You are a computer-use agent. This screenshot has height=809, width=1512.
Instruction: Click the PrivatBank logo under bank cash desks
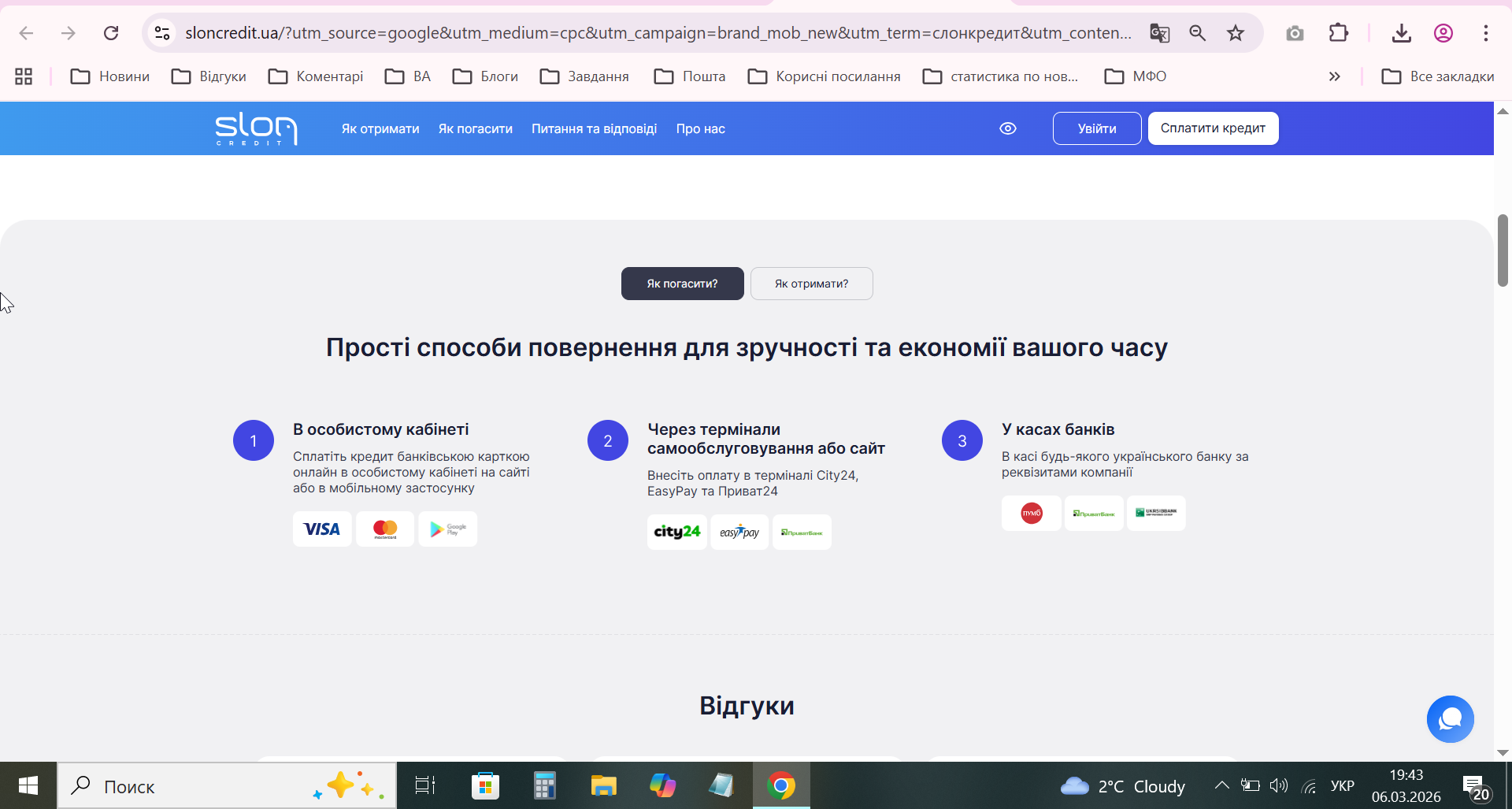(1094, 514)
